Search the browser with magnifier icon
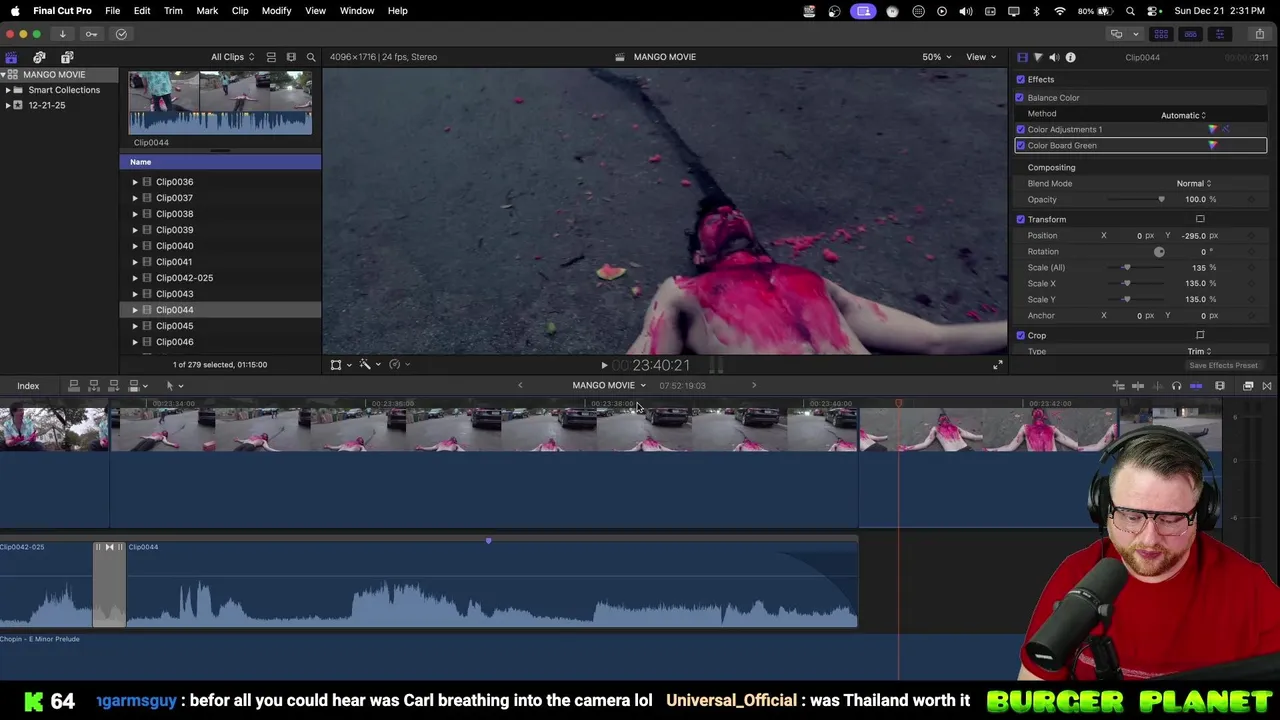The image size is (1280, 720). coord(311,57)
